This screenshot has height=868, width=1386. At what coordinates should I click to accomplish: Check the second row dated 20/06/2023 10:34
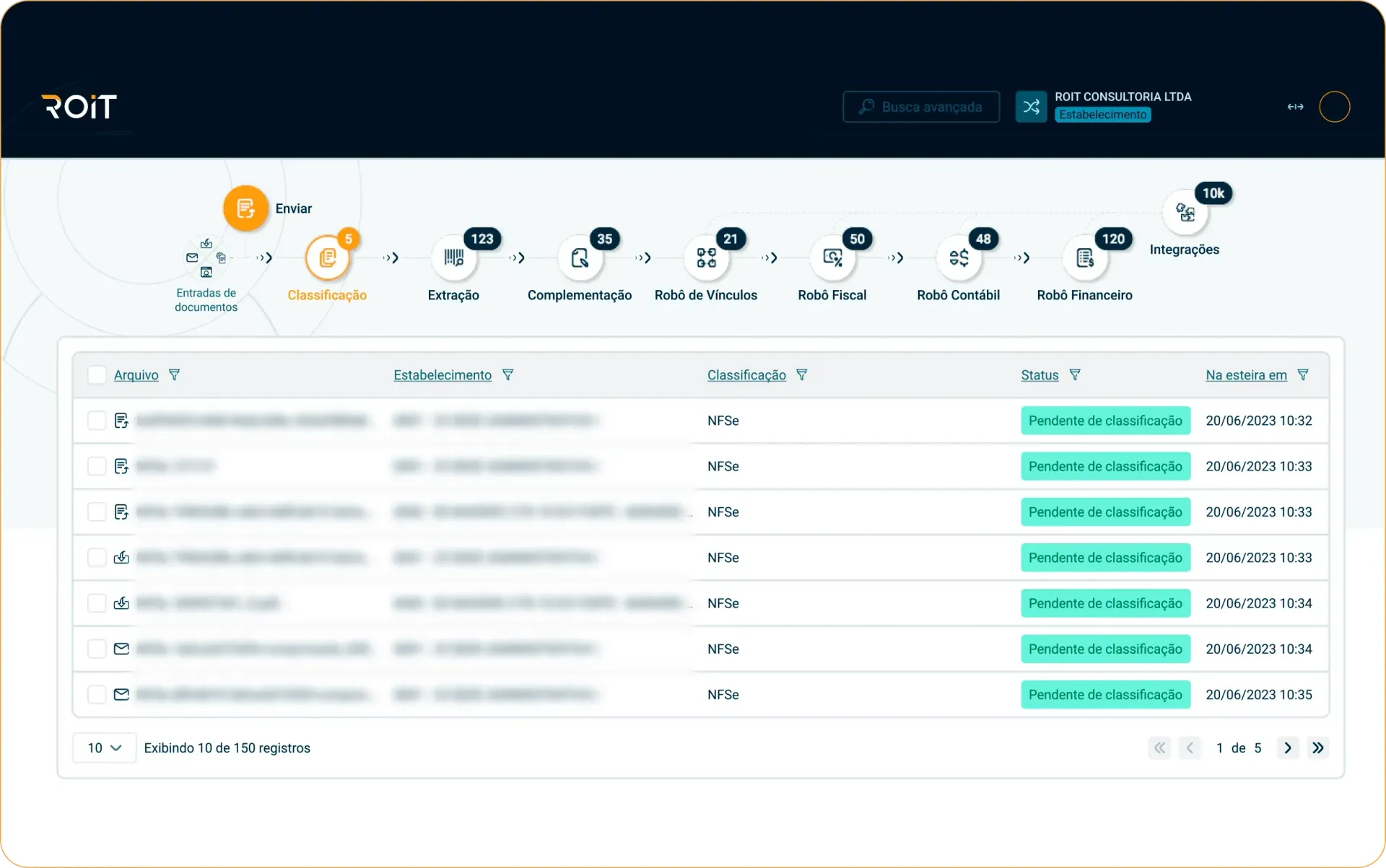pyautogui.click(x=97, y=649)
